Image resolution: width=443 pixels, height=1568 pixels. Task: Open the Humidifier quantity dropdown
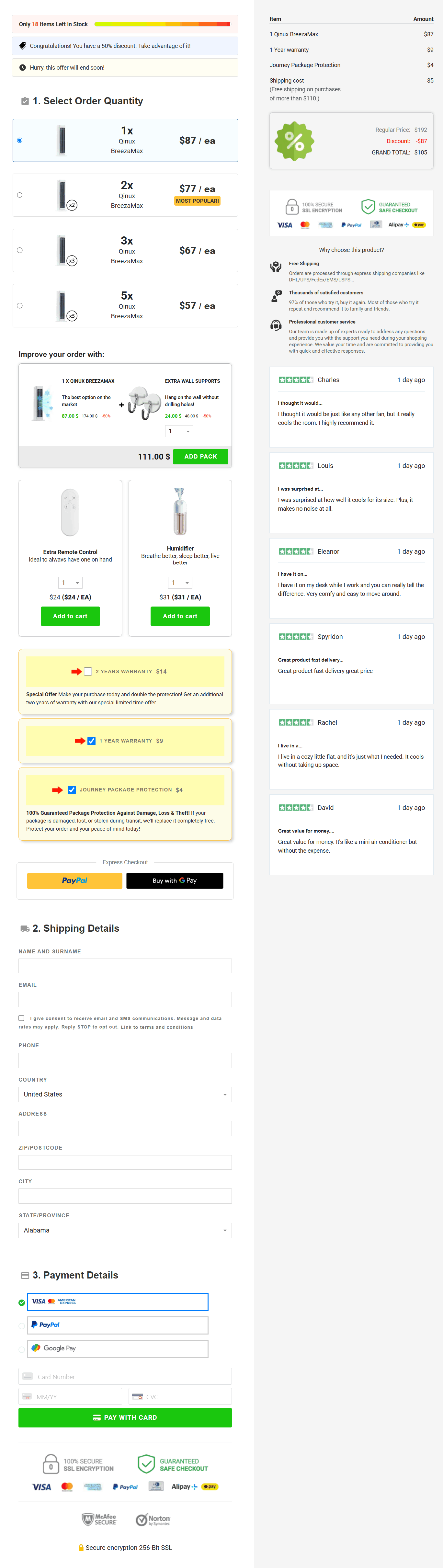click(180, 583)
